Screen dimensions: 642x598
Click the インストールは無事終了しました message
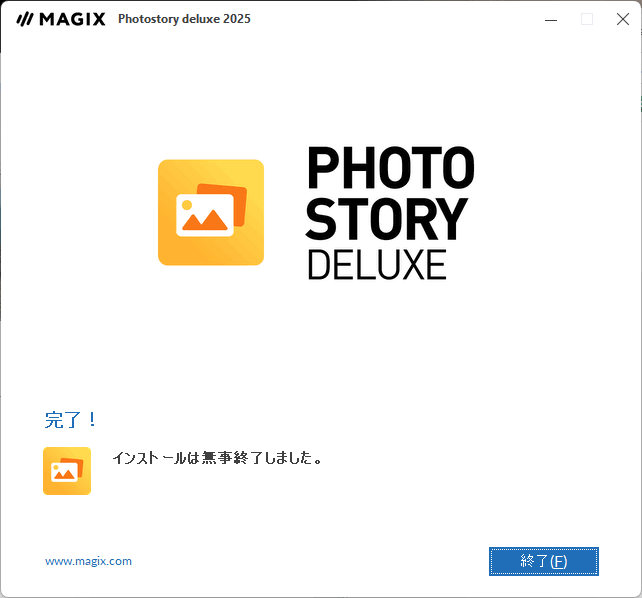(x=217, y=458)
